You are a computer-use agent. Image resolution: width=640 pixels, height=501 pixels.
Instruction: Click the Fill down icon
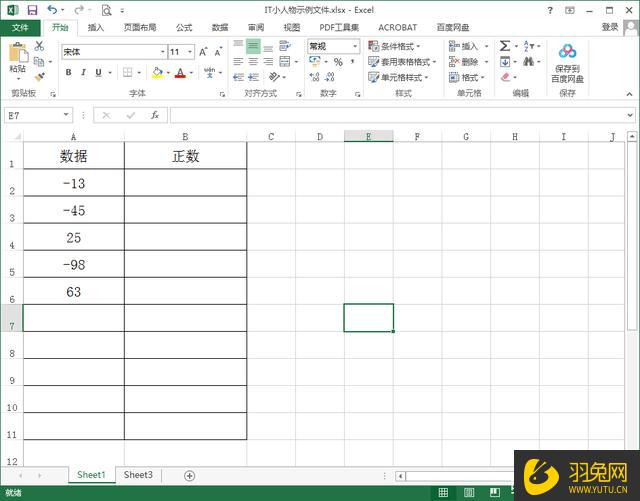tap(505, 62)
